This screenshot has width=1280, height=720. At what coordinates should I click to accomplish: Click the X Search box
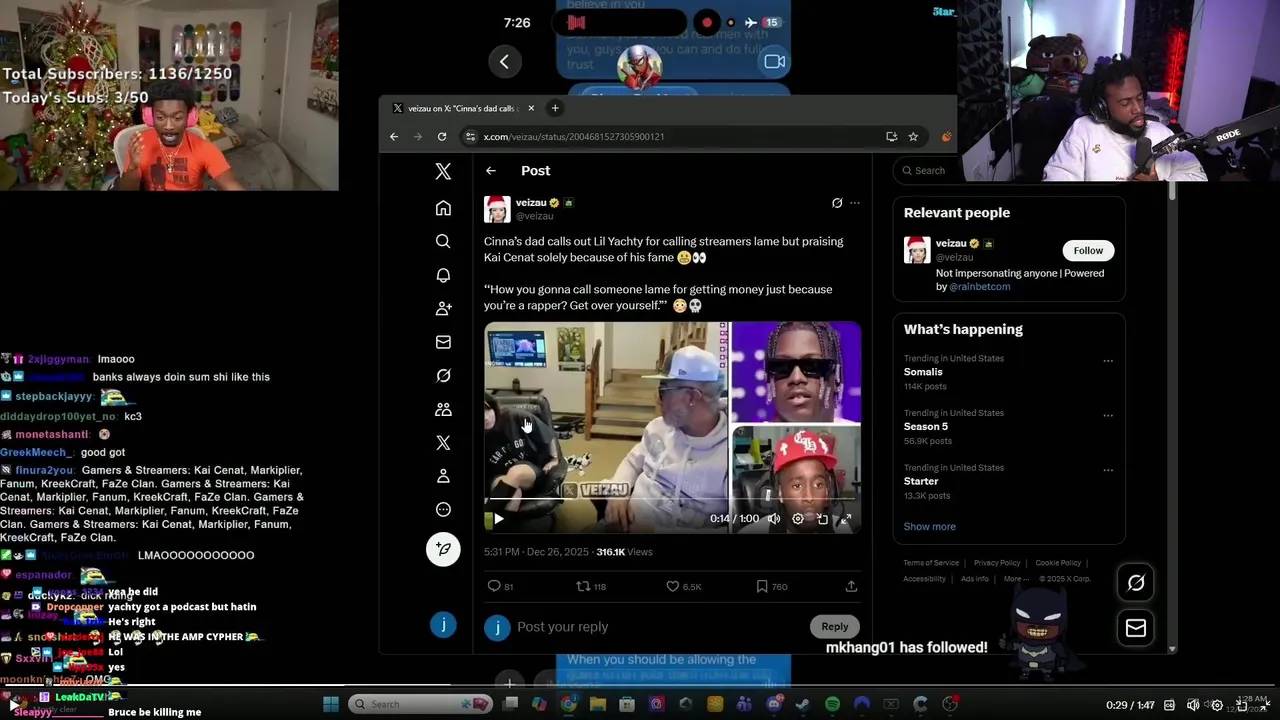(1009, 170)
